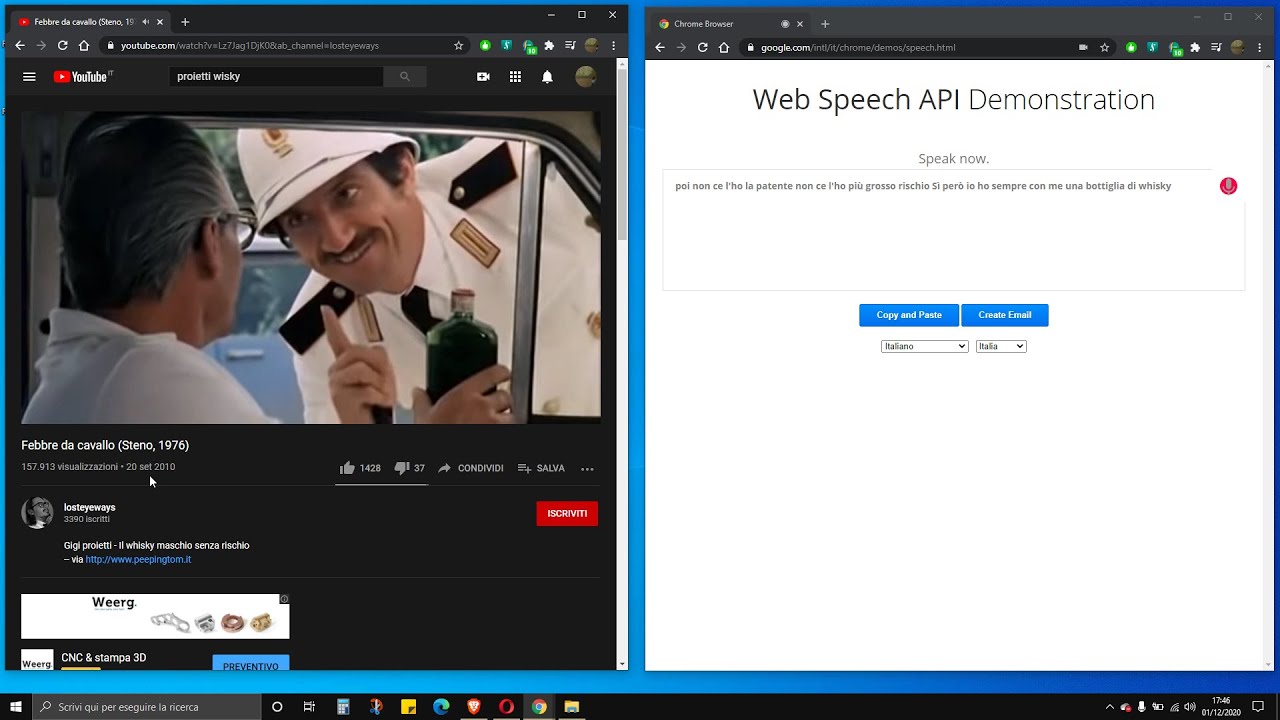Open the Italiano language dropdown

pos(925,346)
